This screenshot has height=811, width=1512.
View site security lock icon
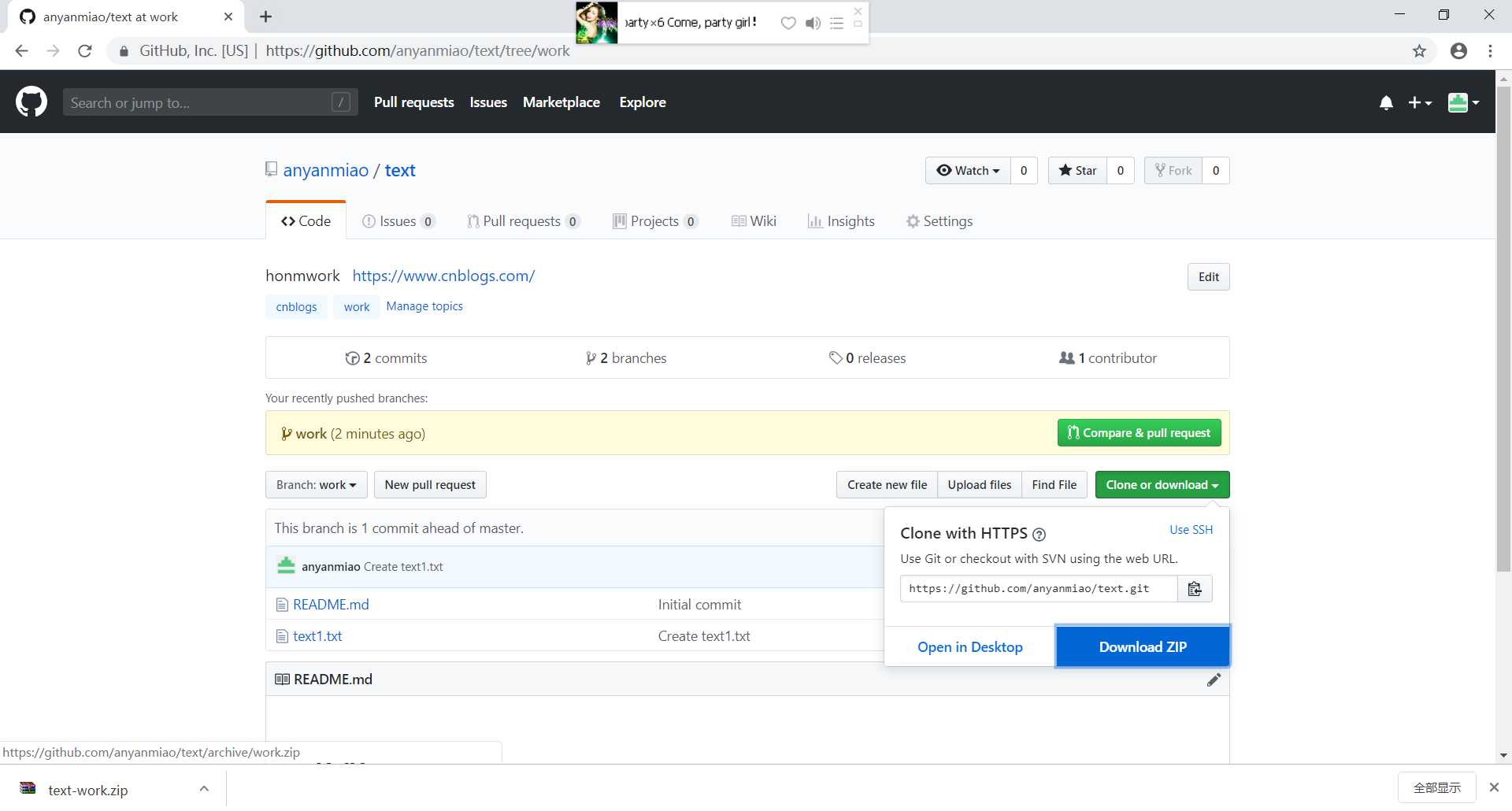[124, 51]
